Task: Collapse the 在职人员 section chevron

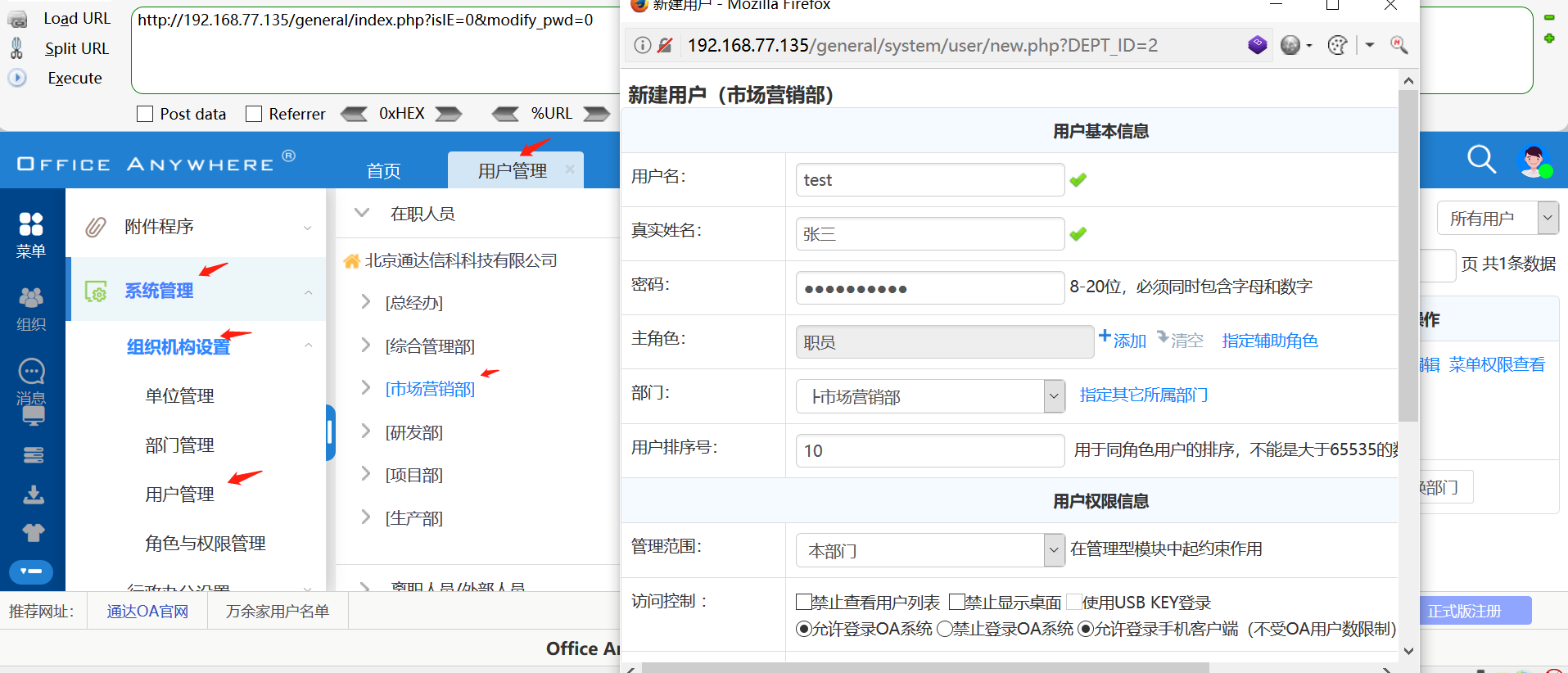Action: coord(361,213)
